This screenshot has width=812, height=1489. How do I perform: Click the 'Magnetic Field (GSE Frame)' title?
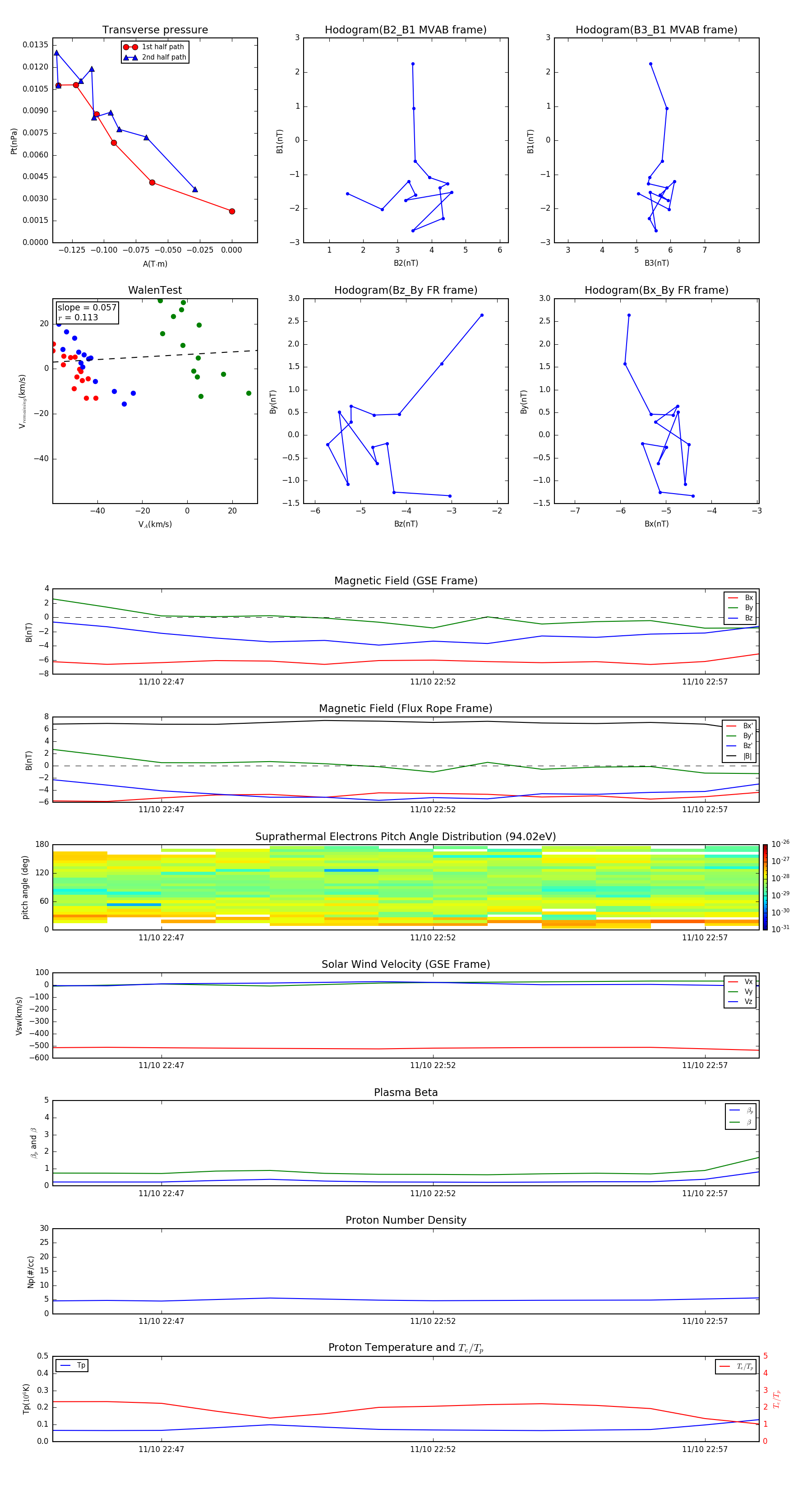coord(406,581)
